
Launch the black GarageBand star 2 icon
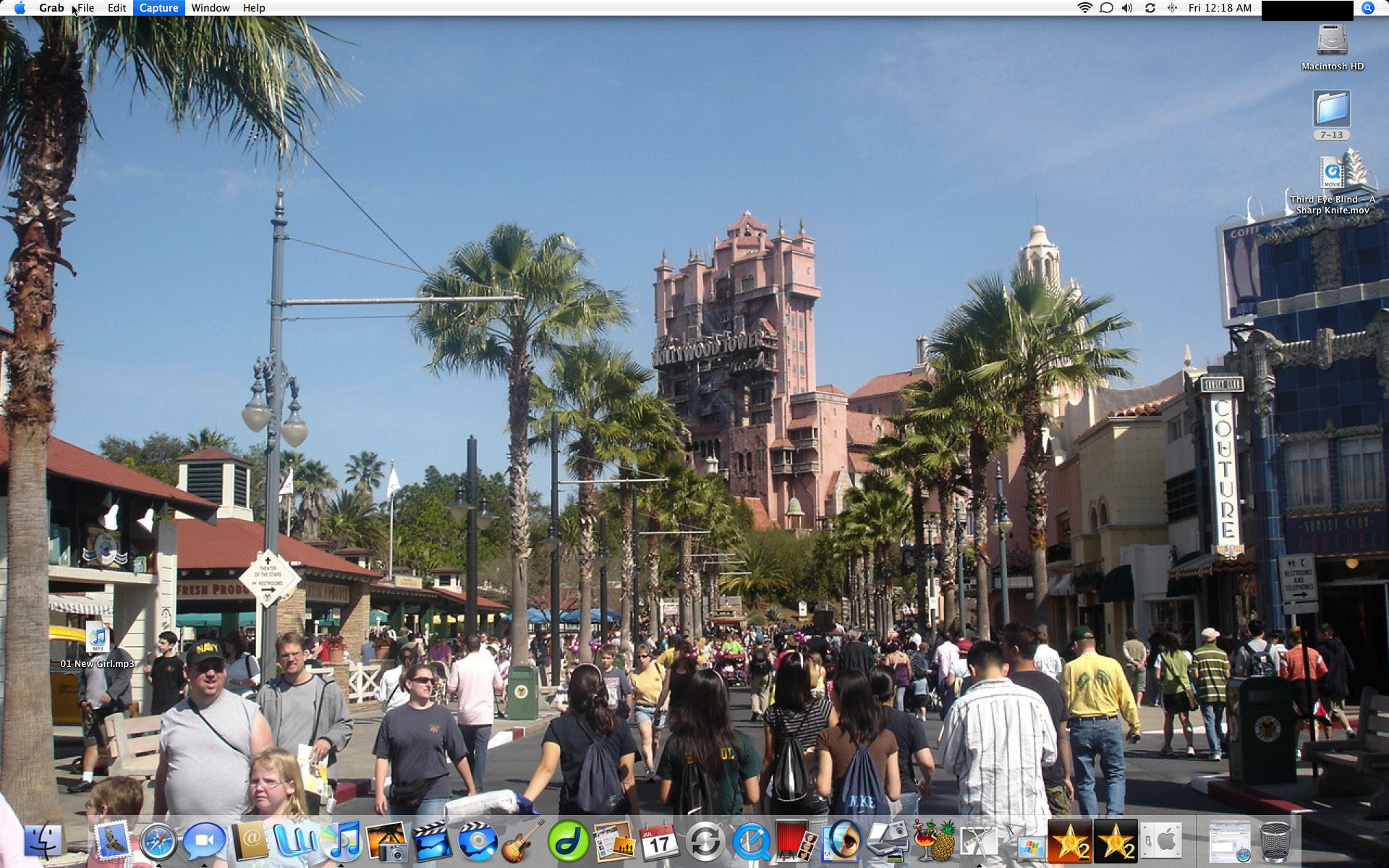[x=1116, y=842]
